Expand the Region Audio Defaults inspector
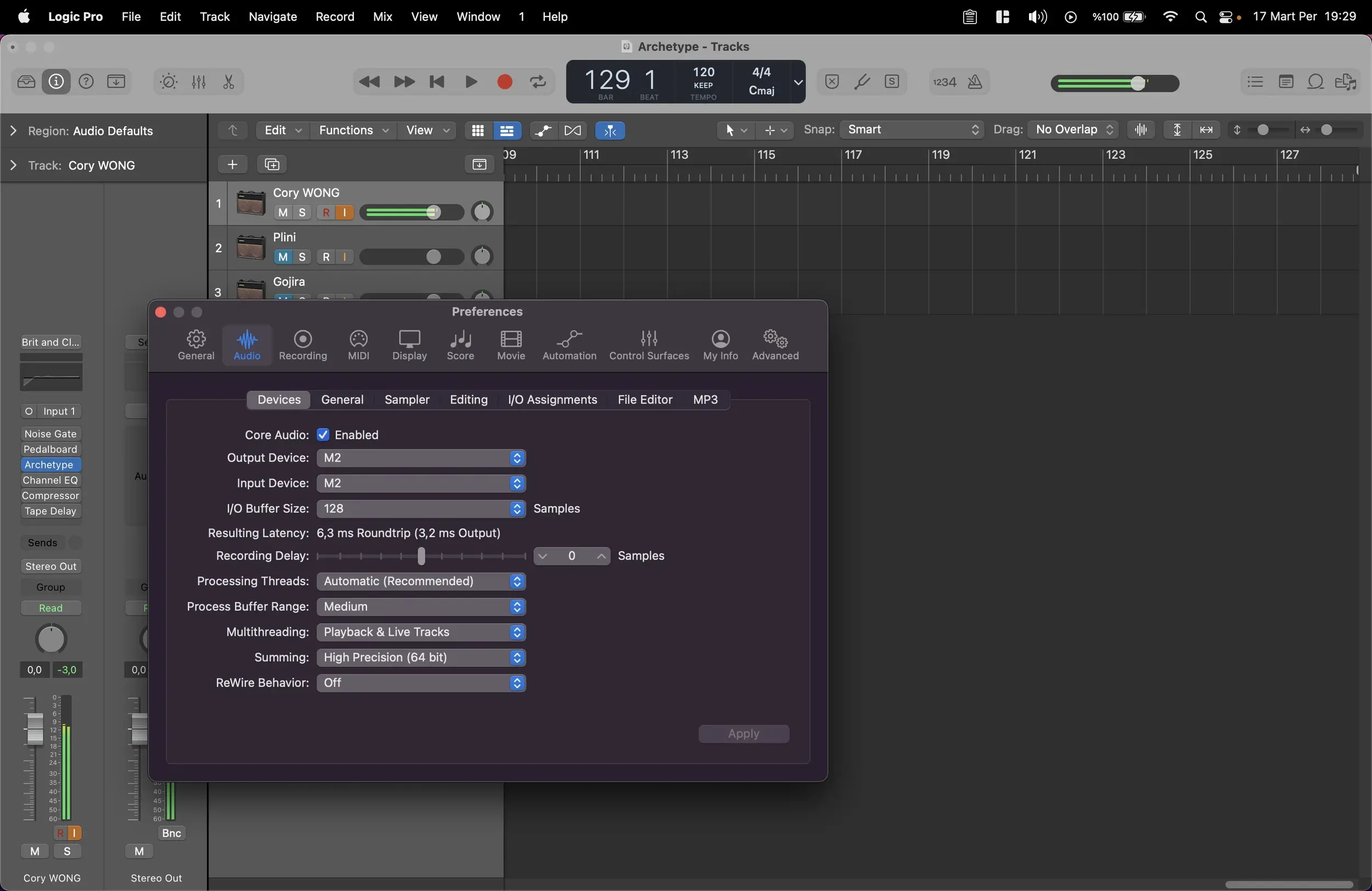The image size is (1372, 891). (13, 131)
